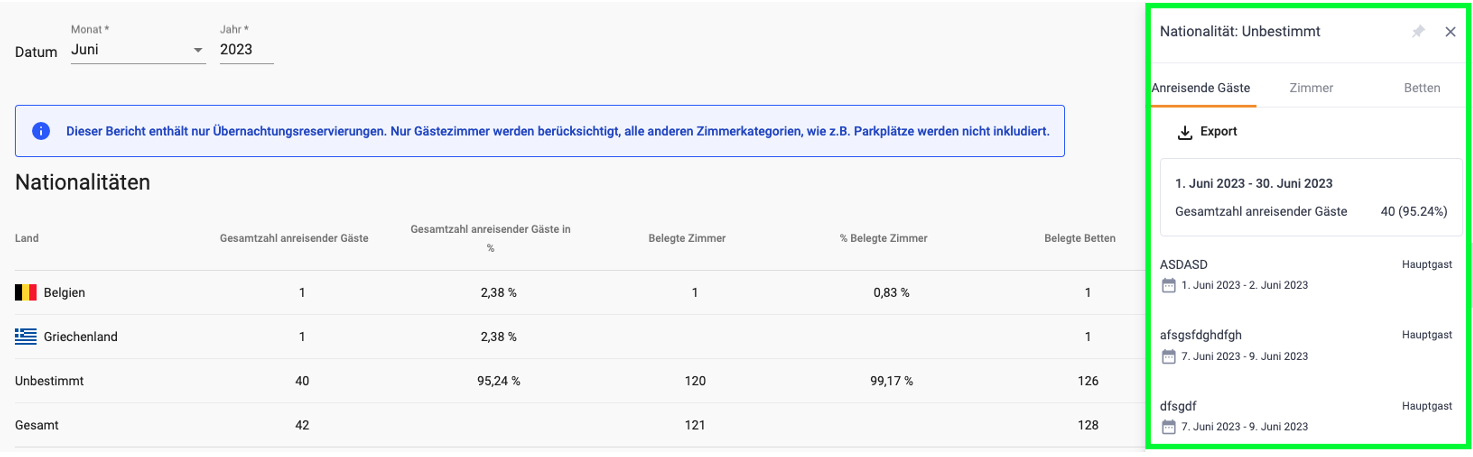Image resolution: width=1473 pixels, height=457 pixels.
Task: Click calendar icon under ASDASD guest
Action: point(1168,285)
